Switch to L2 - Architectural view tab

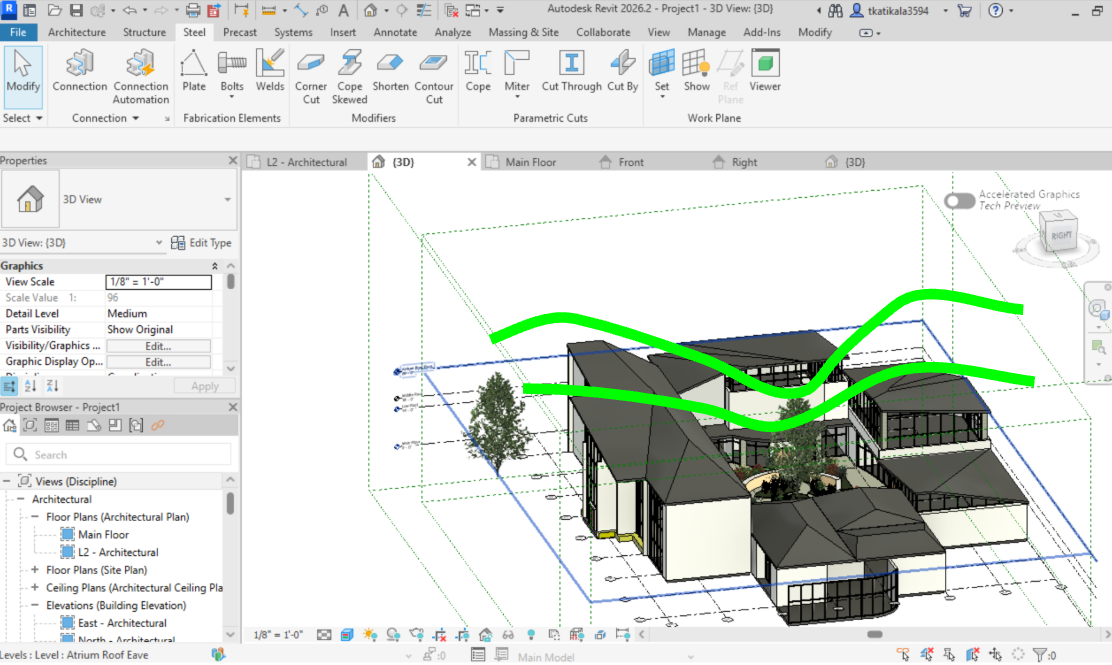click(x=306, y=162)
